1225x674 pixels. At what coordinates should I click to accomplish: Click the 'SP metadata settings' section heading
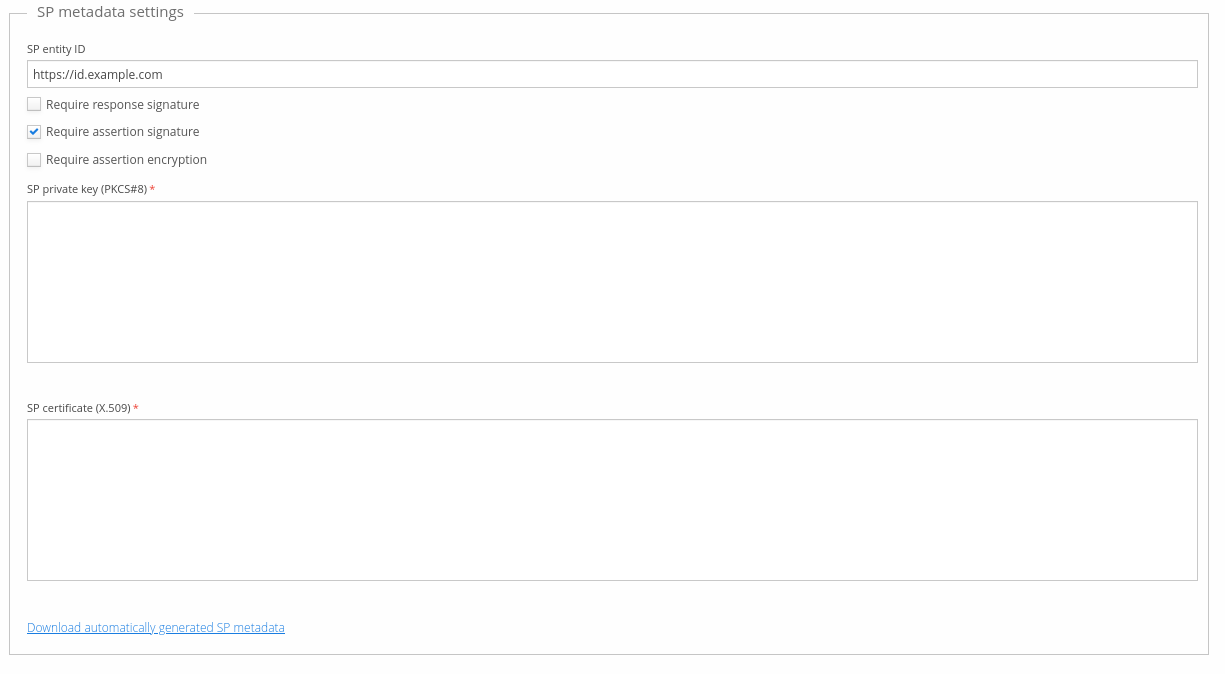110,13
